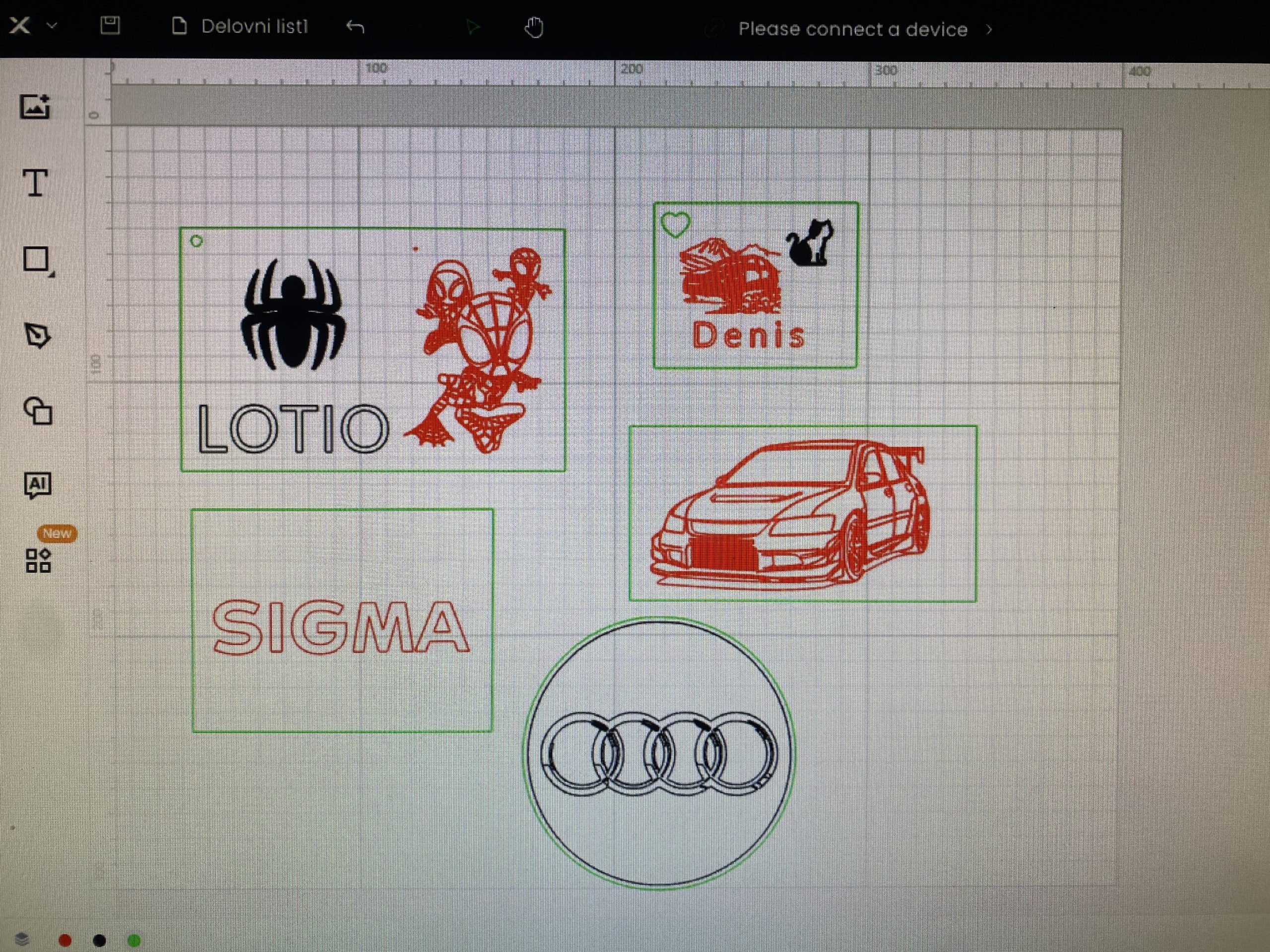This screenshot has height=952, width=1270.
Task: Click the device link status icon
Action: (714, 29)
